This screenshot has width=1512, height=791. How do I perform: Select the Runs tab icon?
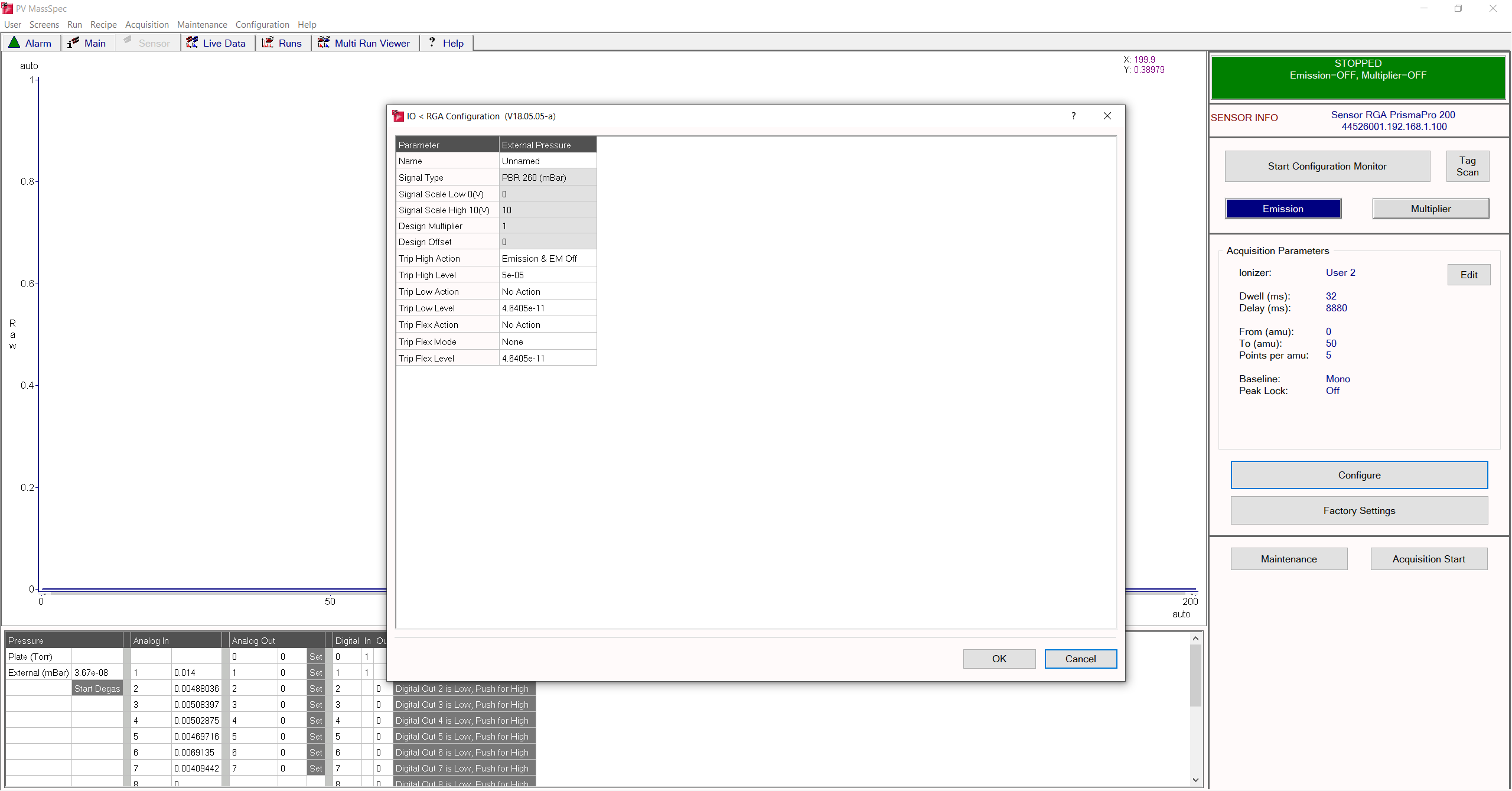[x=268, y=43]
